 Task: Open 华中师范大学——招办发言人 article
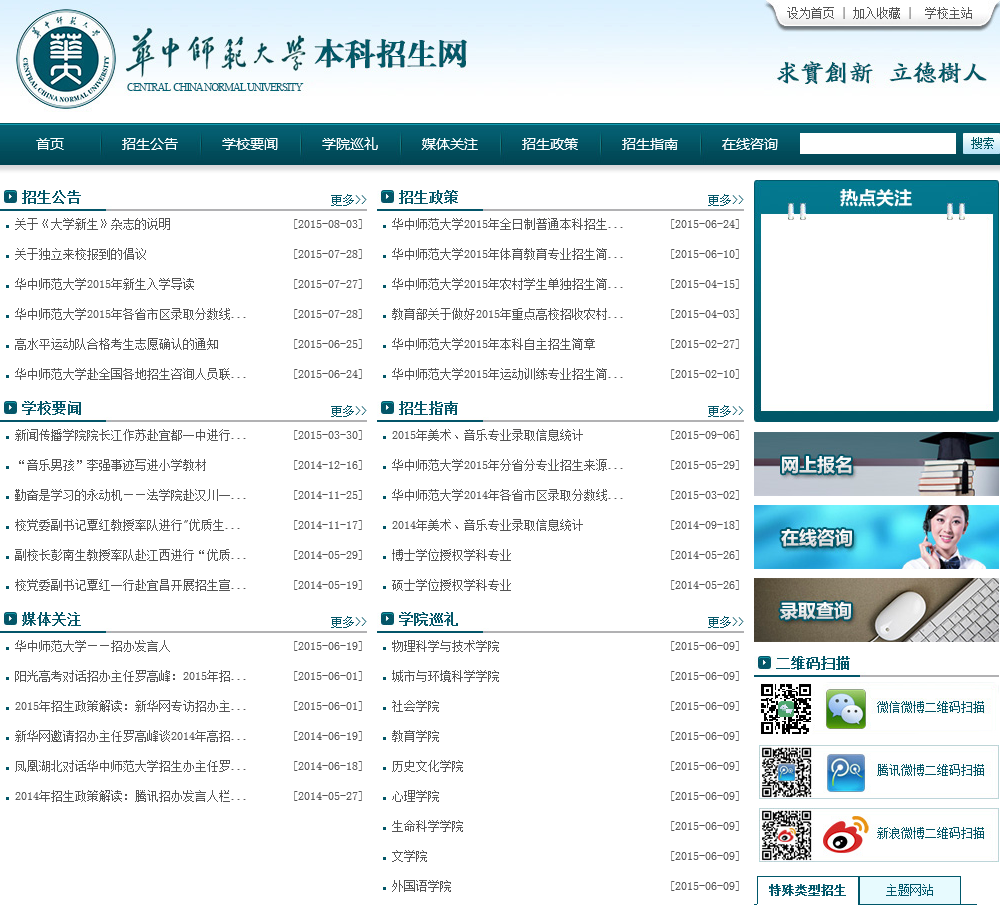(92, 647)
